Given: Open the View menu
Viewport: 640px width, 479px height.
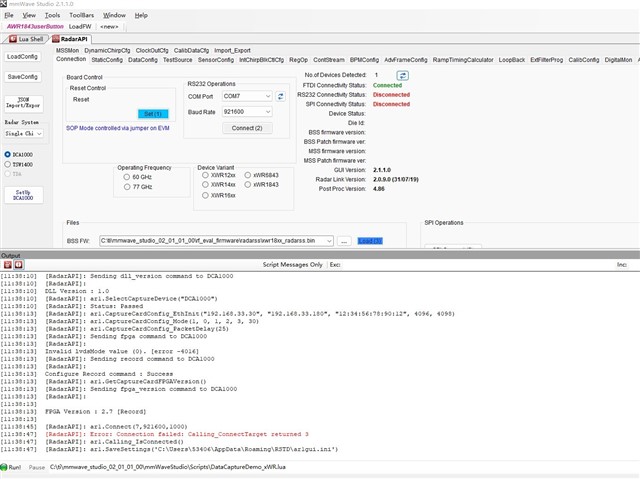Looking at the screenshot, I should [29, 15].
